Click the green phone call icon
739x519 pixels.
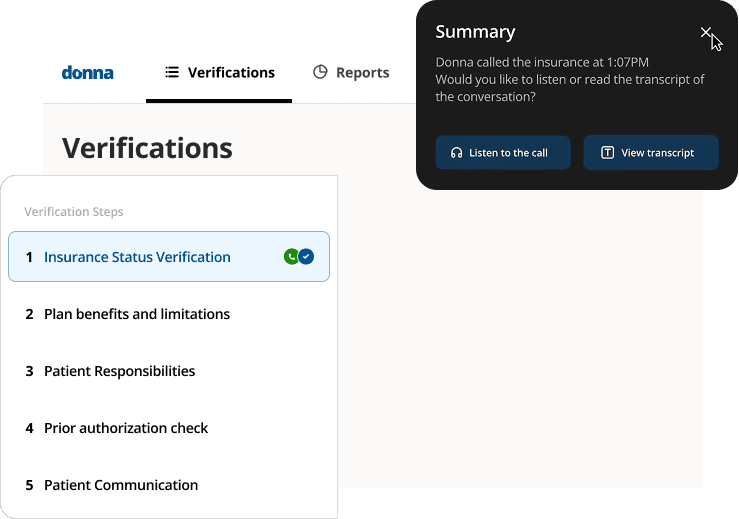tap(291, 256)
